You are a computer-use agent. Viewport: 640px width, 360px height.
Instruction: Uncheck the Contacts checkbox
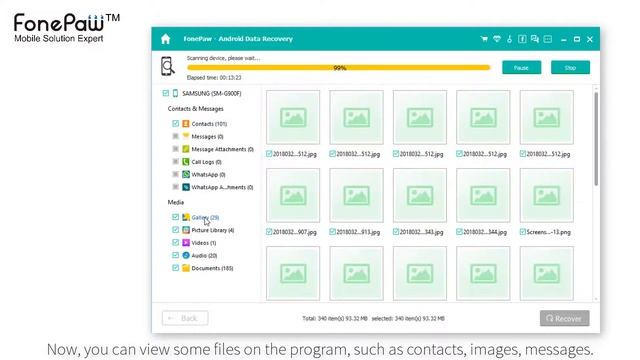[x=176, y=123]
